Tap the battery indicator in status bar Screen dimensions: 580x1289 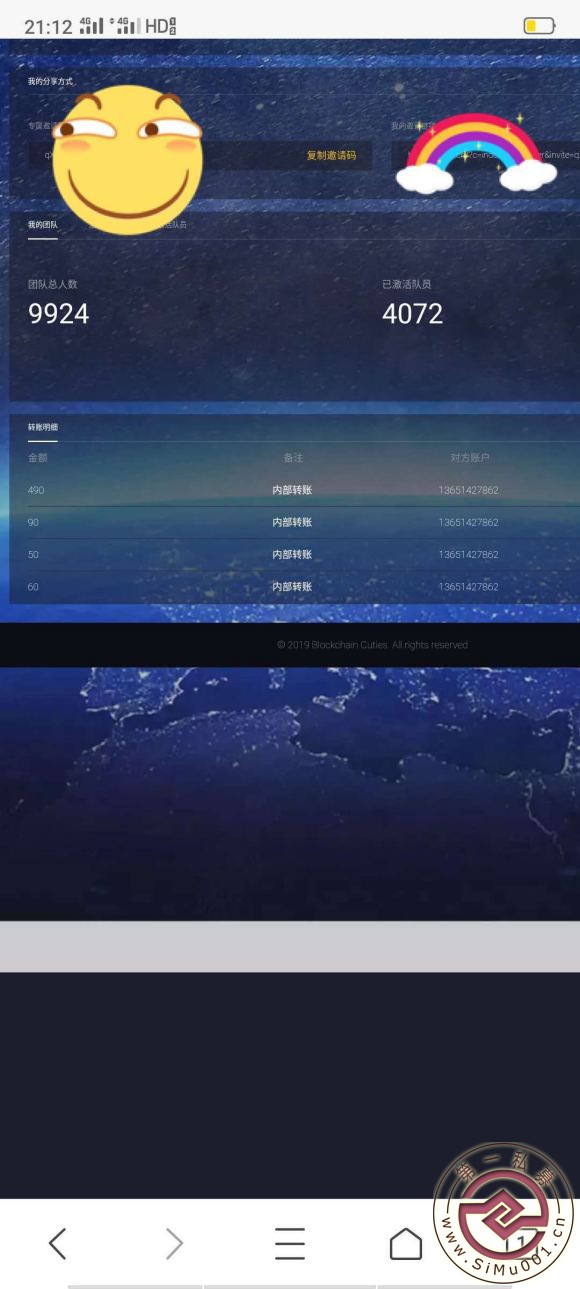click(x=539, y=26)
